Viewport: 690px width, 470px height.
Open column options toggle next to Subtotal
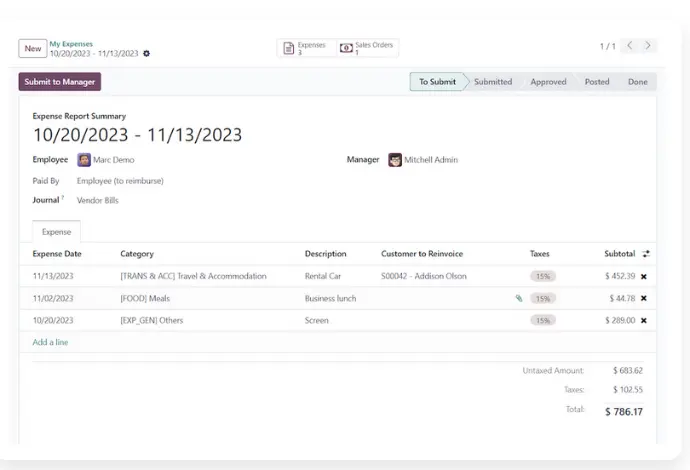pos(646,254)
